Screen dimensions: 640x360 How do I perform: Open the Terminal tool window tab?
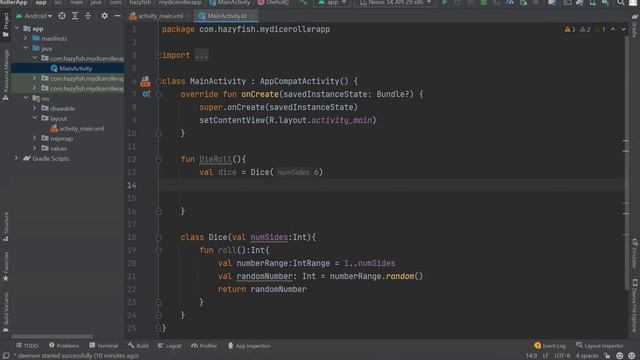pos(103,346)
